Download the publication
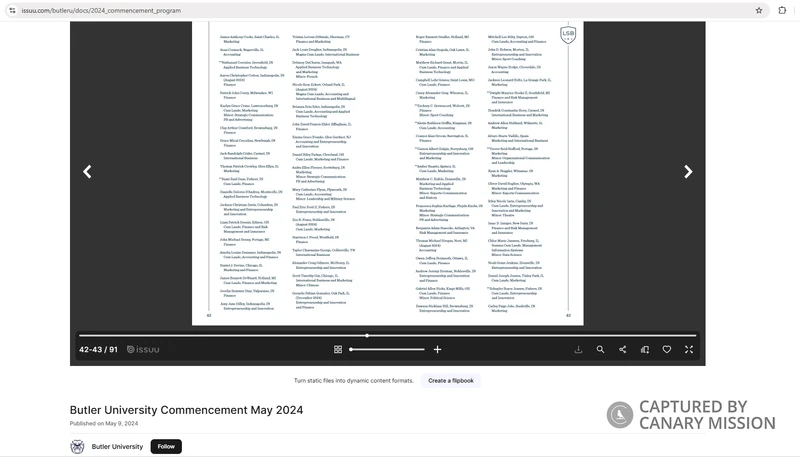The image size is (800, 457). [x=578, y=350]
